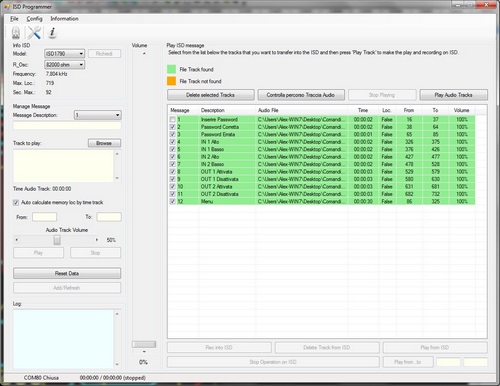This screenshot has height=386, width=500.
Task: Click the Rec into ISD button
Action: (x=219, y=347)
